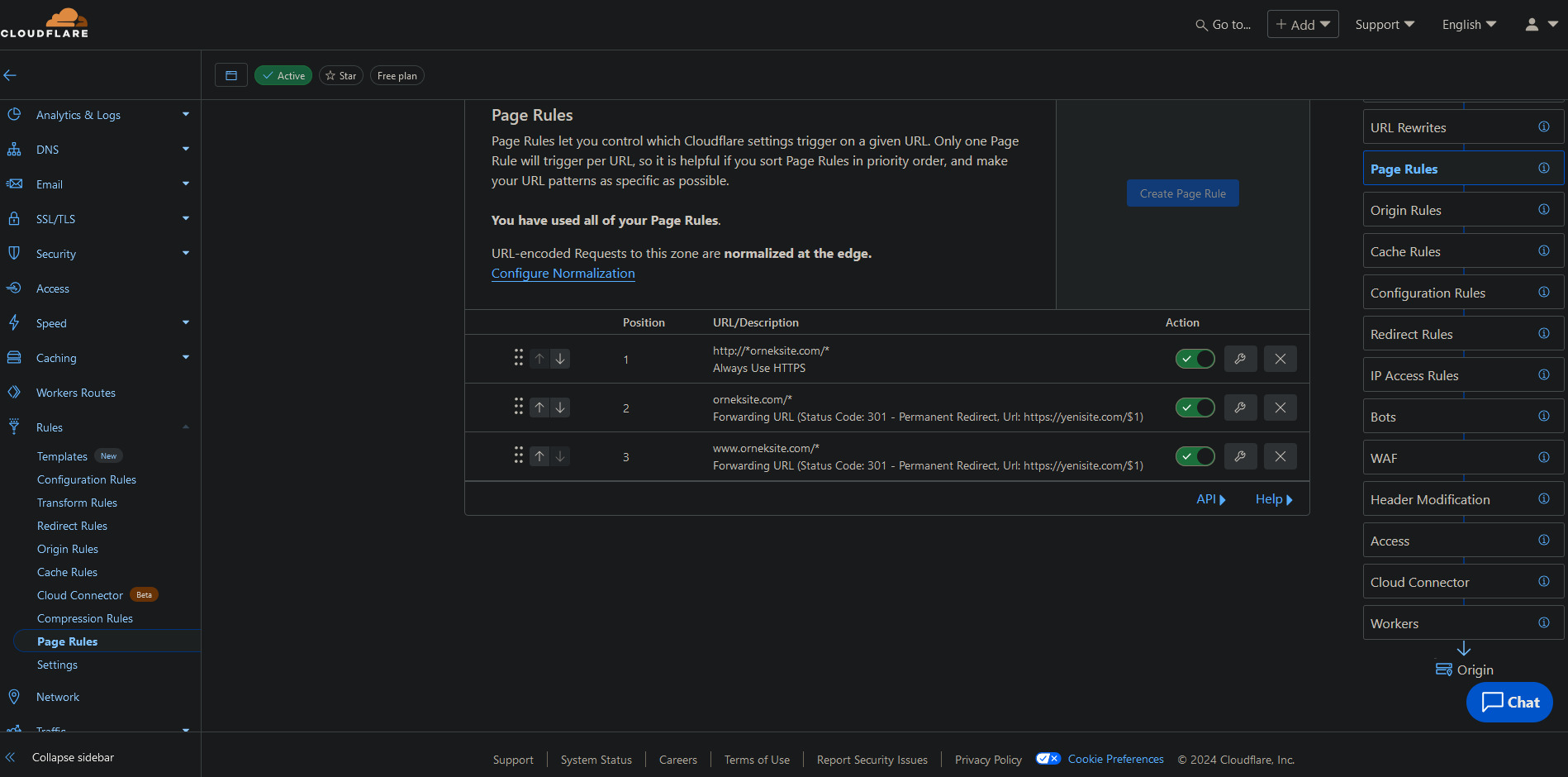Delete rule 3 www.orneksite.com/* with X
1568x777 pixels.
click(1280, 456)
